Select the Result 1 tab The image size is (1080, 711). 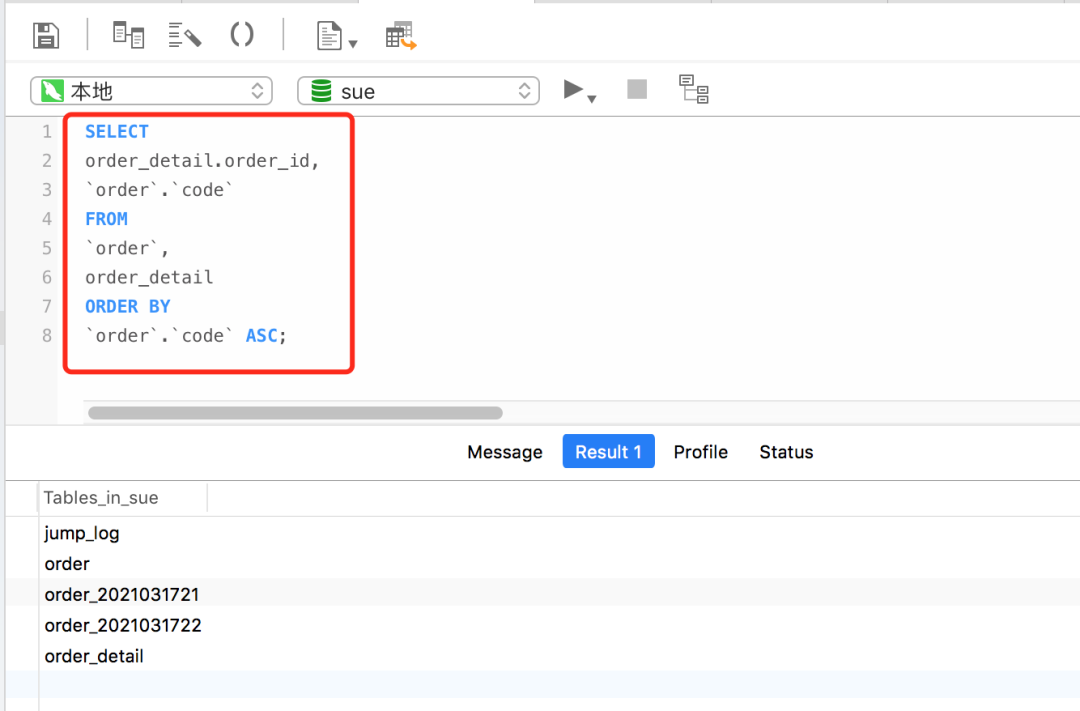(608, 452)
